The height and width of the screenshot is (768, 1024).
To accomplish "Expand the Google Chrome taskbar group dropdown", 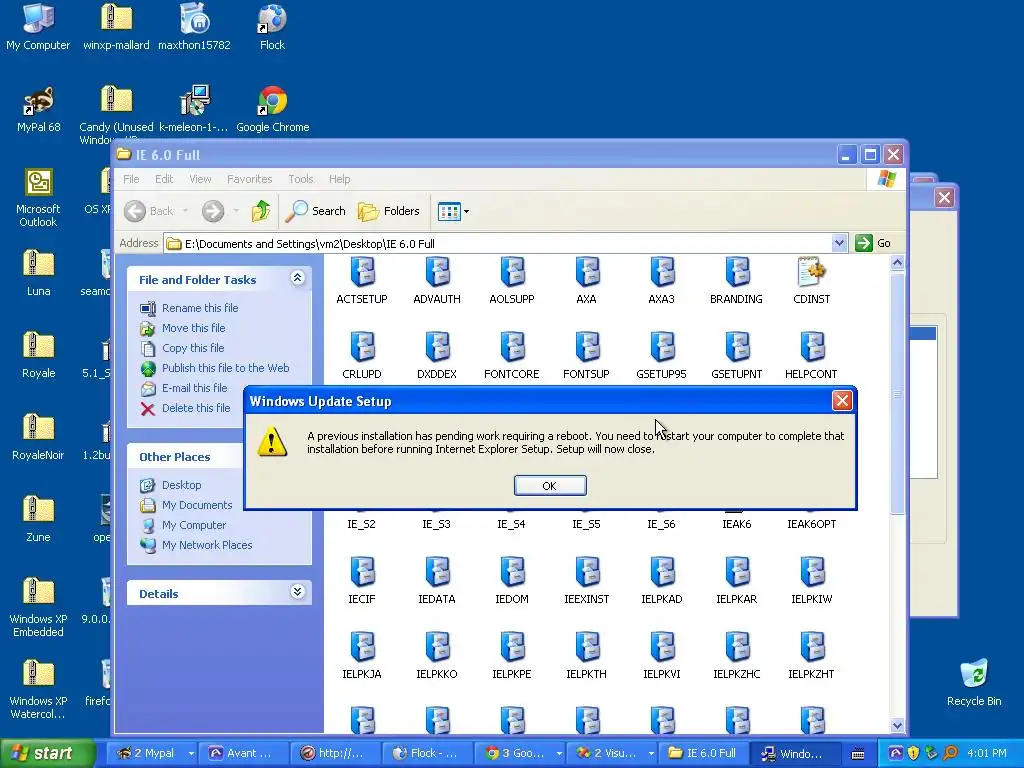I will 559,753.
